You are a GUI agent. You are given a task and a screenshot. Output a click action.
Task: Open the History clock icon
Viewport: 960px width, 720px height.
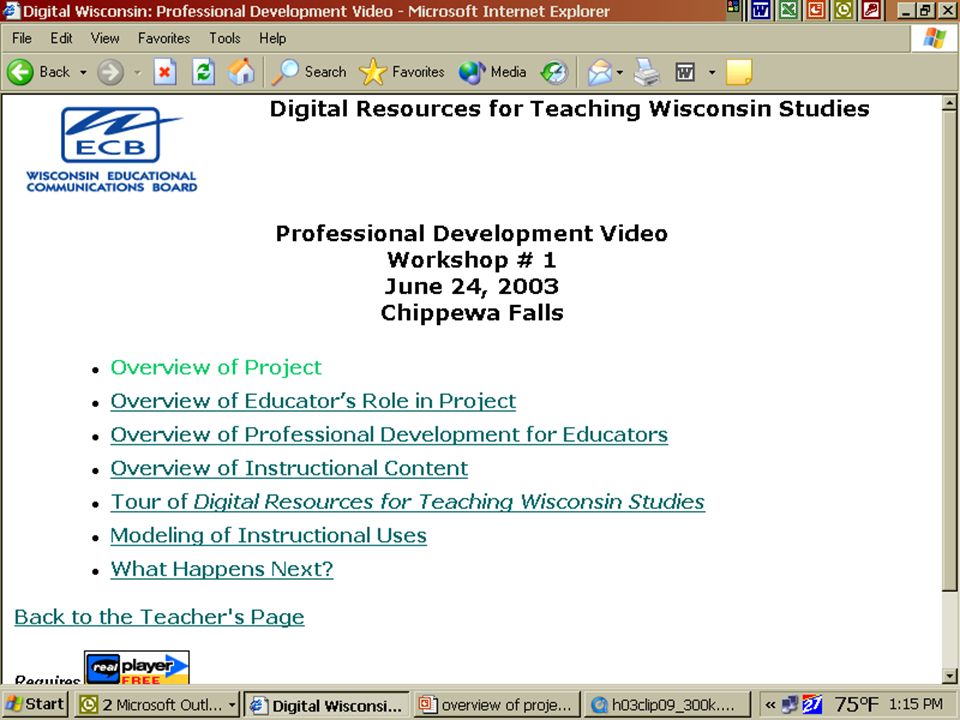coord(555,72)
